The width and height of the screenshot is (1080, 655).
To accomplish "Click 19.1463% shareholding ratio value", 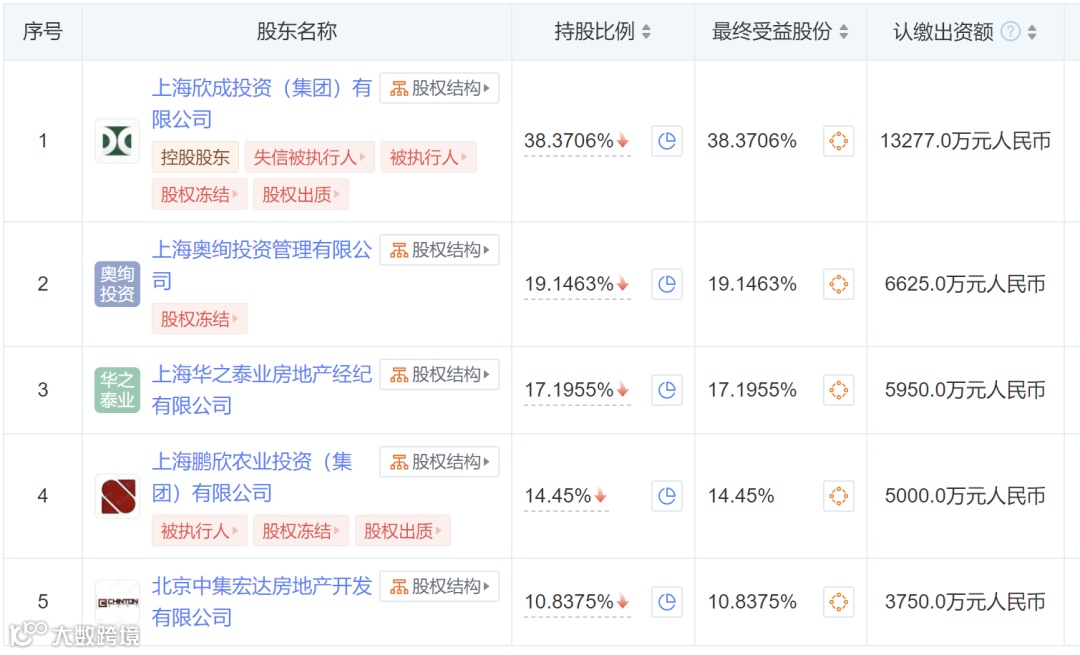I will coord(568,284).
